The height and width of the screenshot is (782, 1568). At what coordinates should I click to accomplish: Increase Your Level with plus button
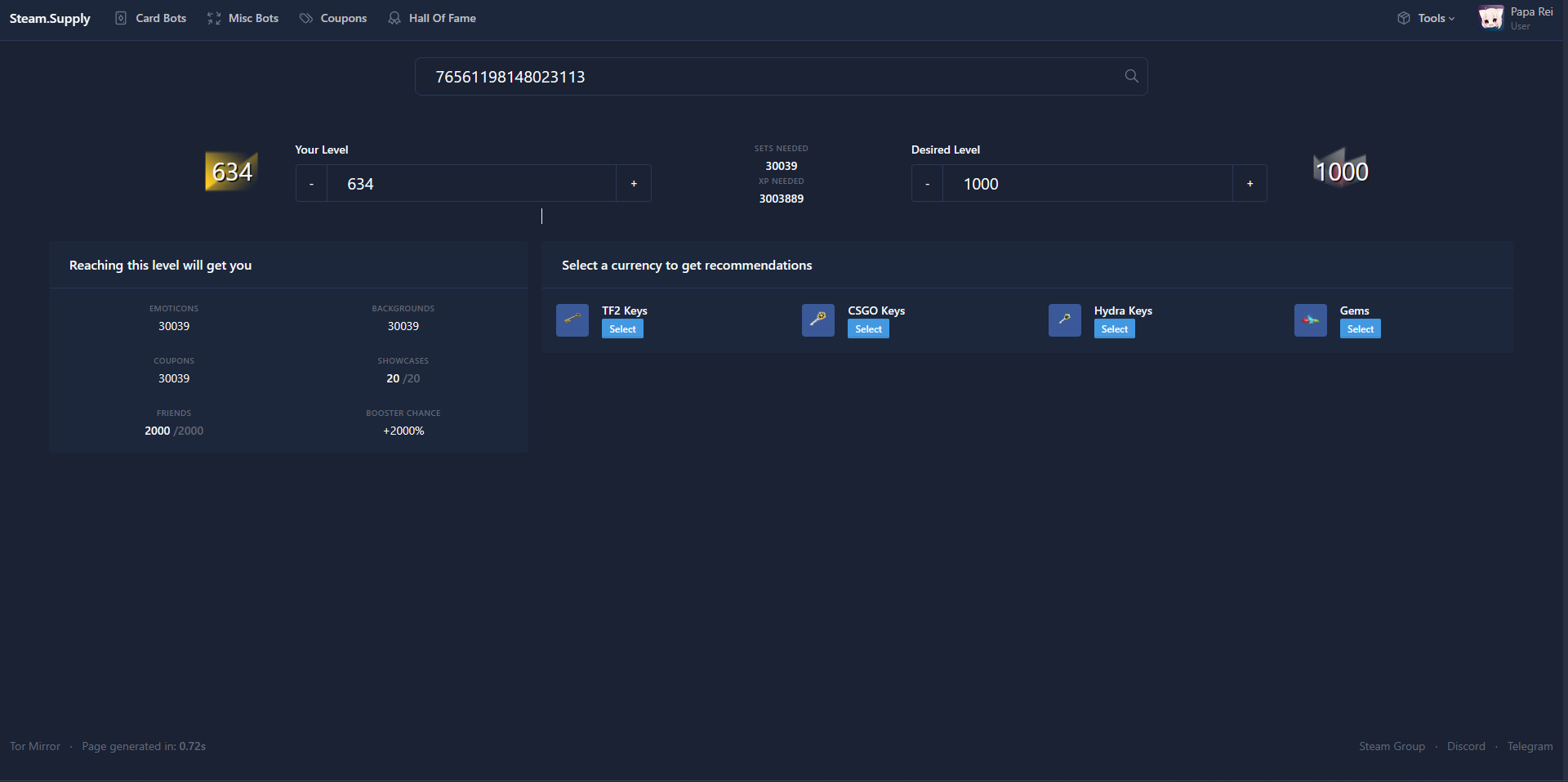click(634, 183)
